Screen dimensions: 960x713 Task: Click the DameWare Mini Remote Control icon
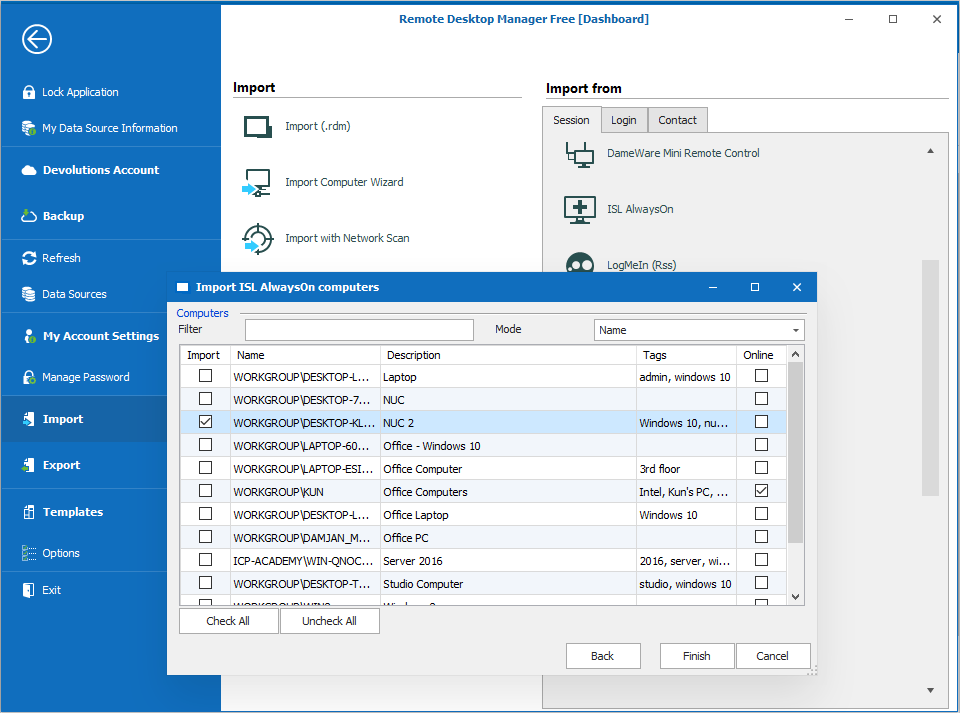pos(580,153)
